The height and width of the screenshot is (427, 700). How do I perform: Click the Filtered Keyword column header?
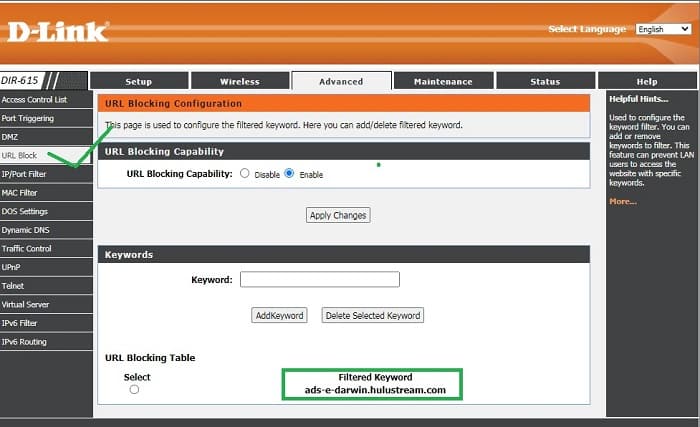tap(375, 377)
